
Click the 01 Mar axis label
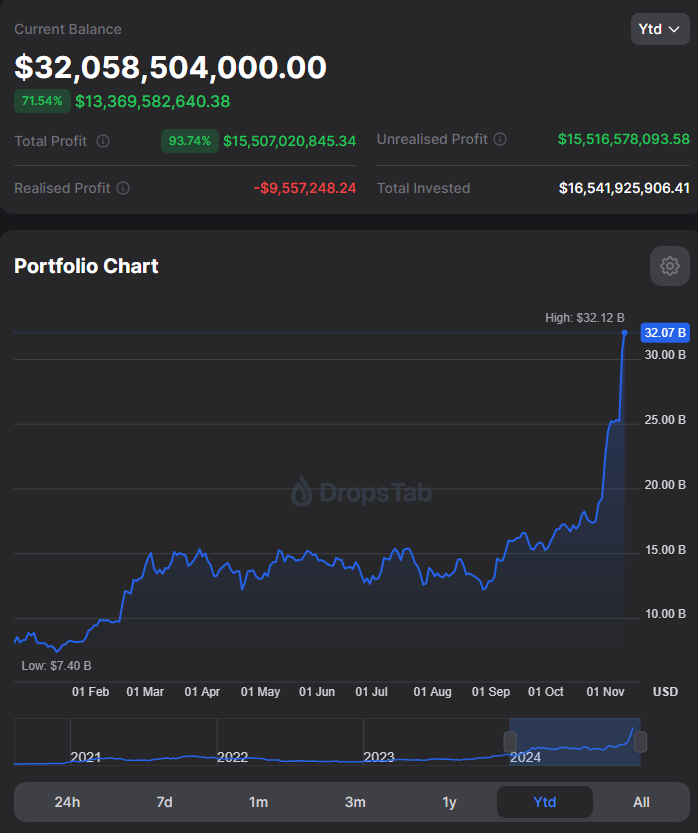[145, 692]
